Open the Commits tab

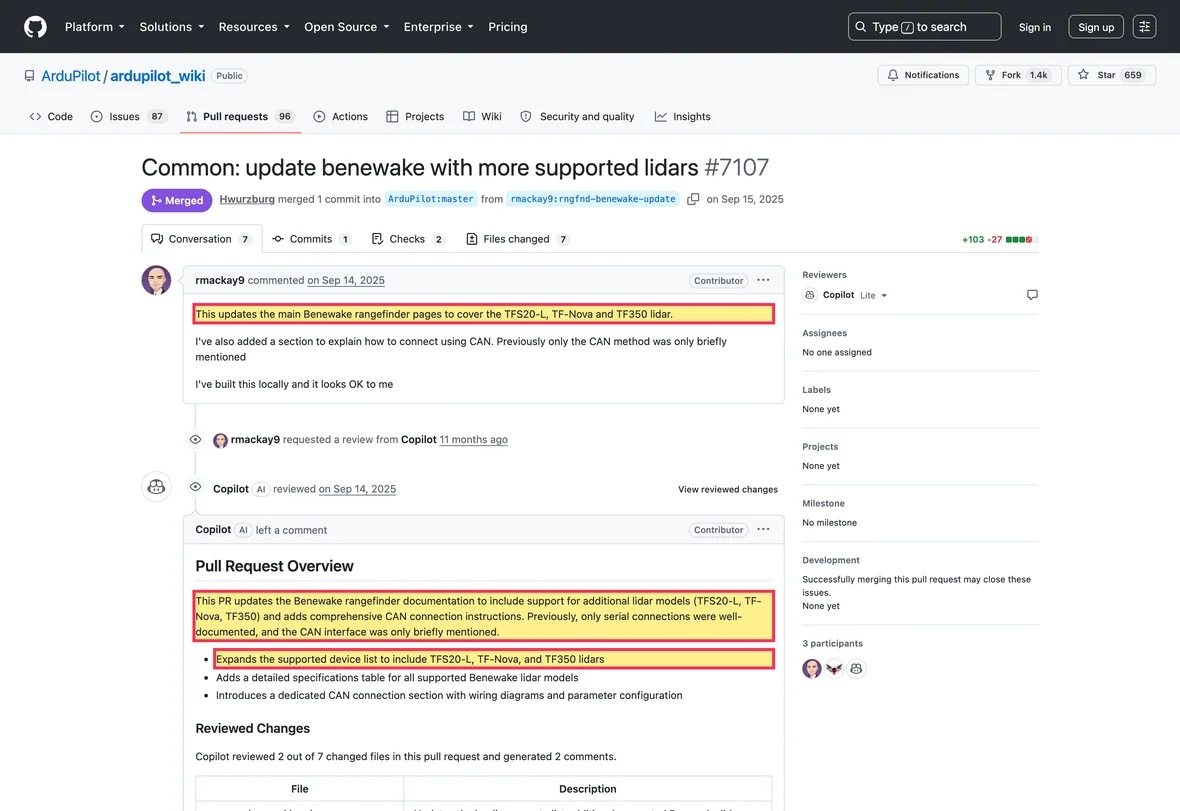click(311, 239)
